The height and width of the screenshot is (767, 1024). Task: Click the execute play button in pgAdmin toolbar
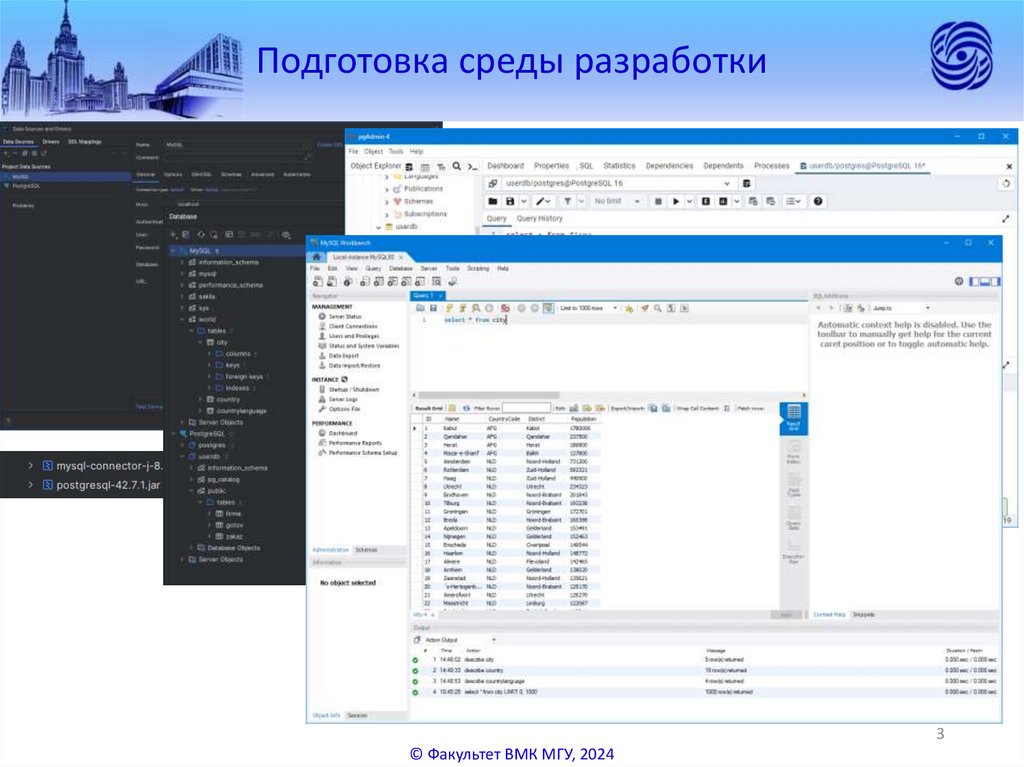tap(676, 201)
